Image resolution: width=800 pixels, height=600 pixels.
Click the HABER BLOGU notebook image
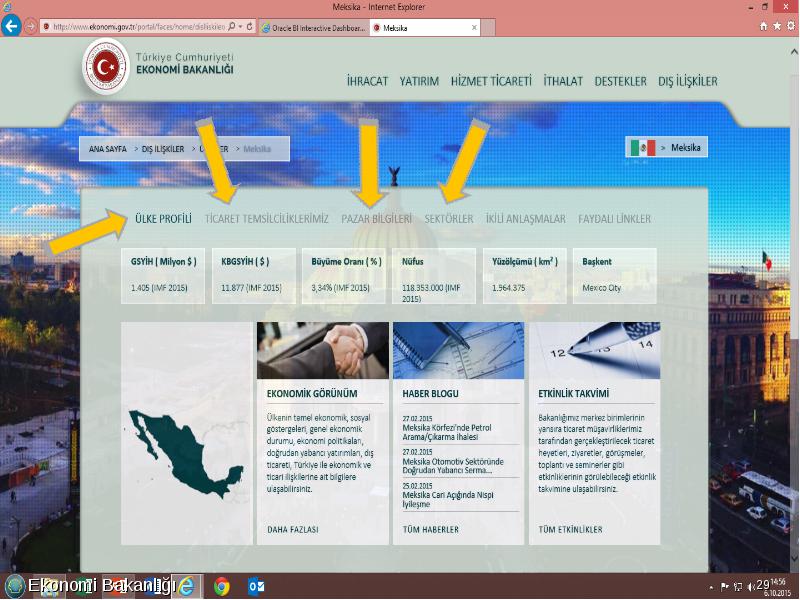click(458, 351)
